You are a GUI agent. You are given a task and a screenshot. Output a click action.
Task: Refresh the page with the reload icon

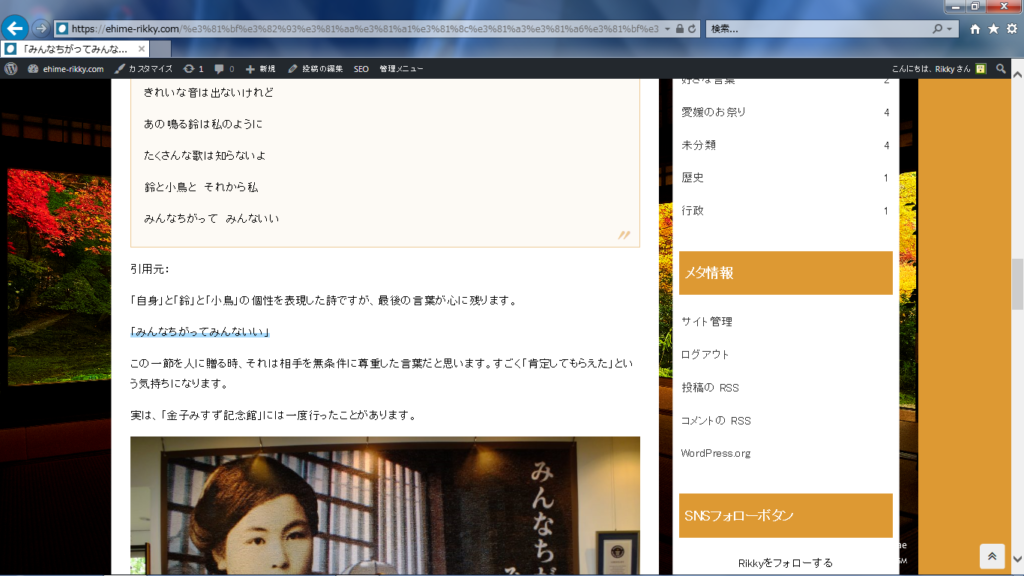692,29
